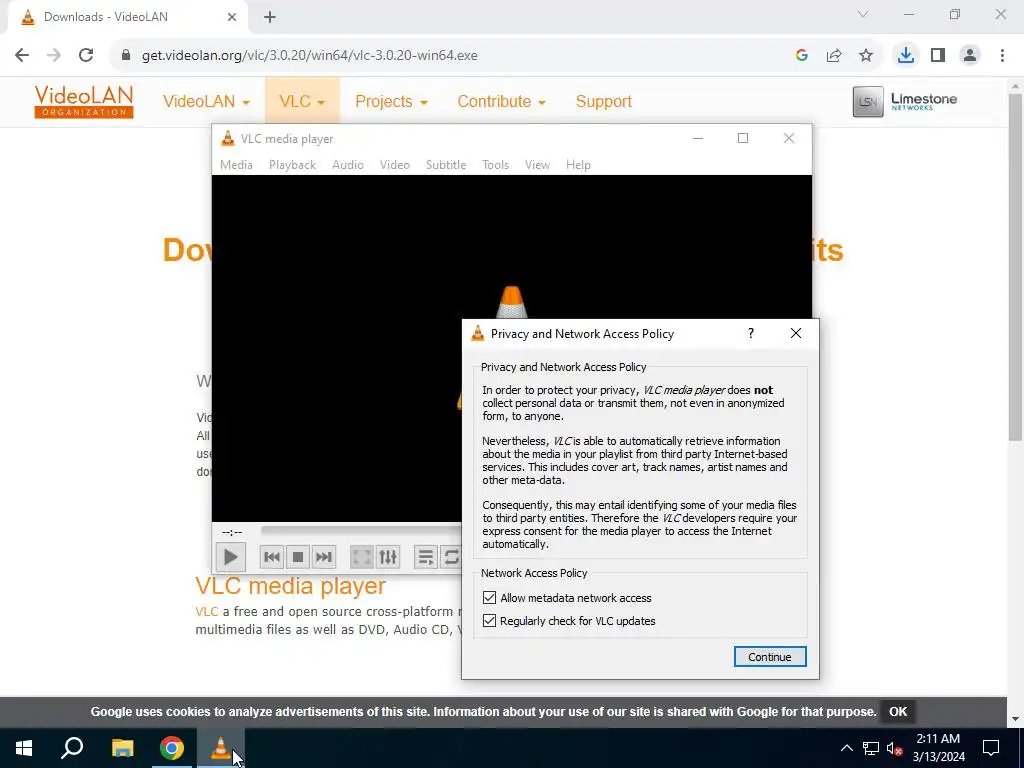The image size is (1024, 768).
Task: Click the address bar URL field
Action: coord(457,56)
